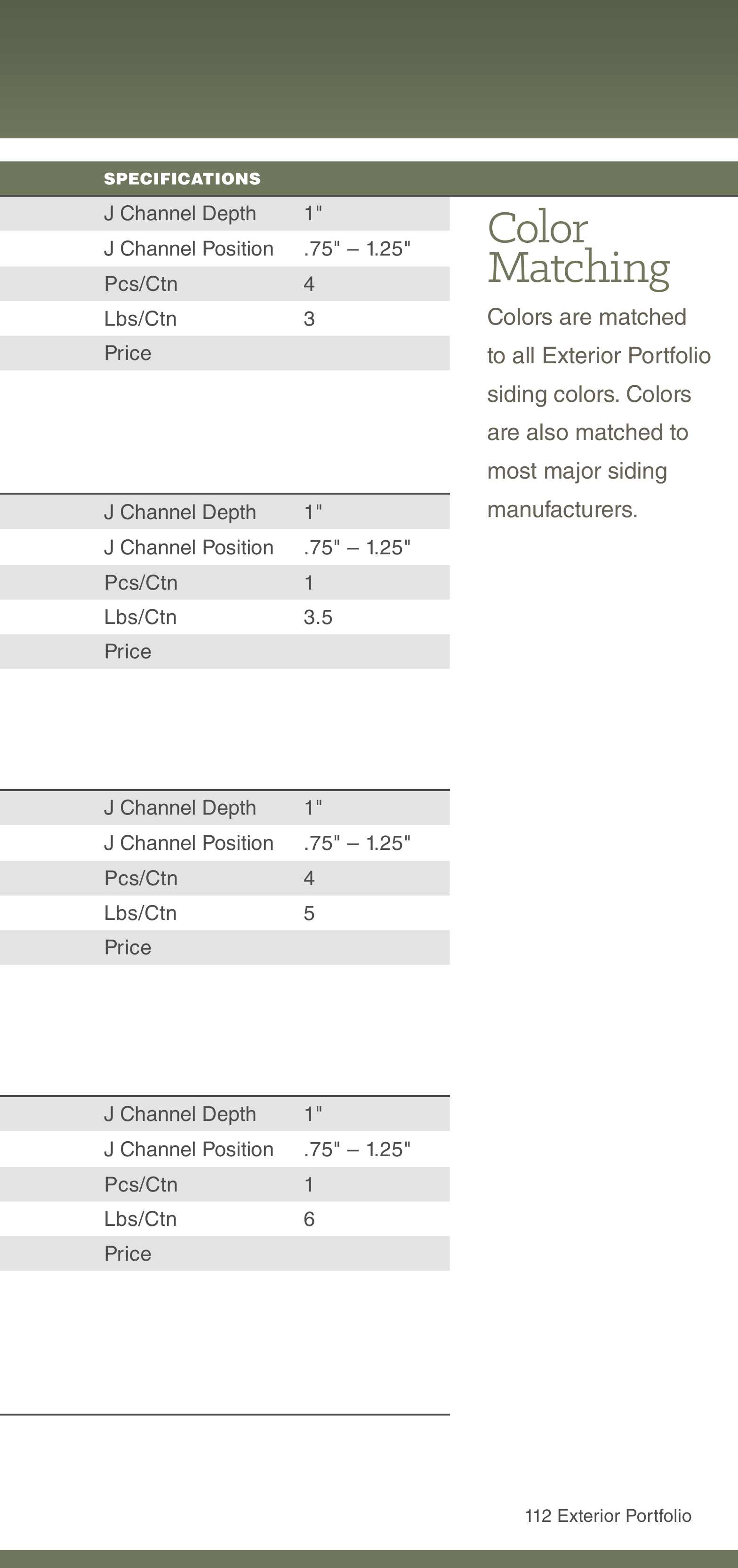Image resolution: width=738 pixels, height=1568 pixels.
Task: Click J Channel Depth label in fourth table
Action: pos(180,1114)
